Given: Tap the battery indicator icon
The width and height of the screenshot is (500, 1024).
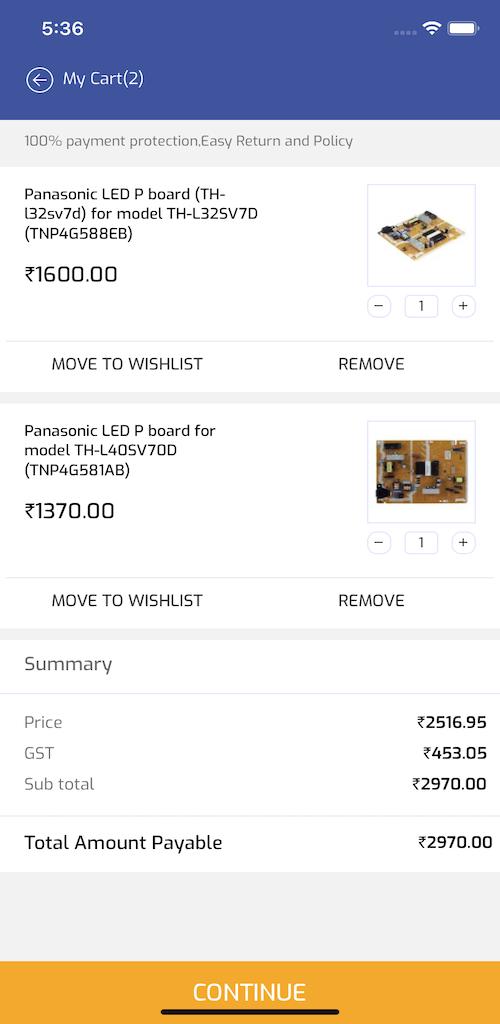Looking at the screenshot, I should point(464,28).
